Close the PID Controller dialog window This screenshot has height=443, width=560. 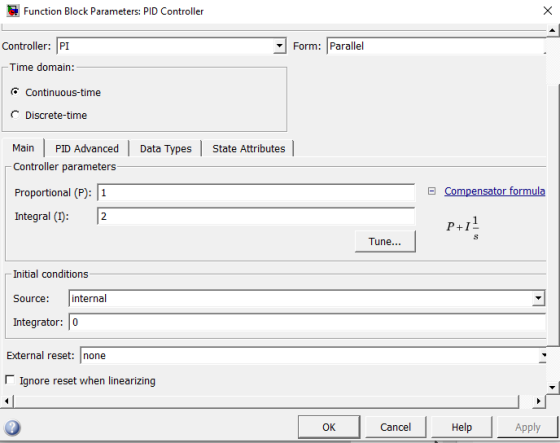tap(548, 11)
